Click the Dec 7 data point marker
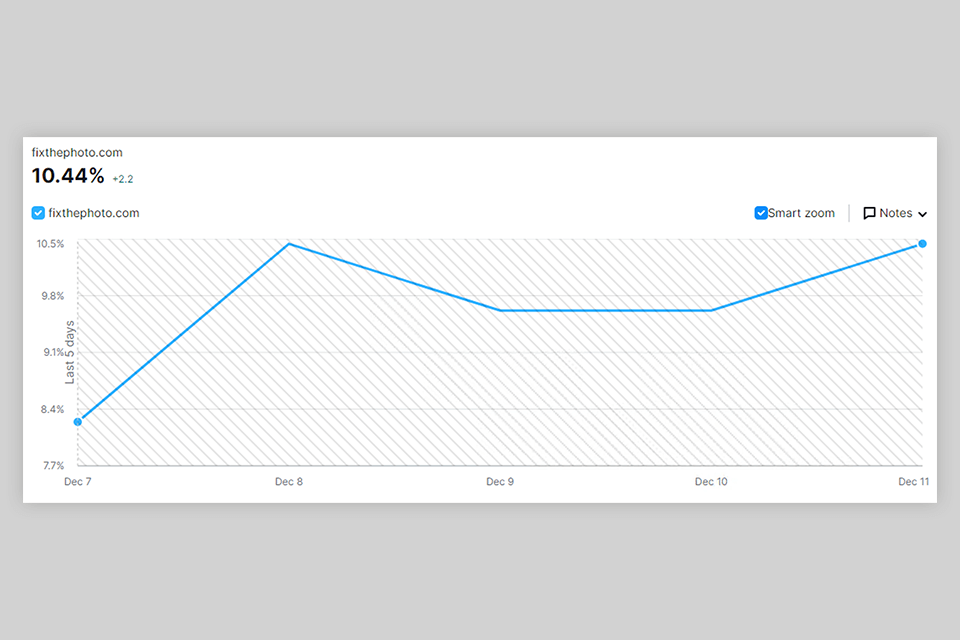Image resolution: width=960 pixels, height=640 pixels. pos(78,422)
